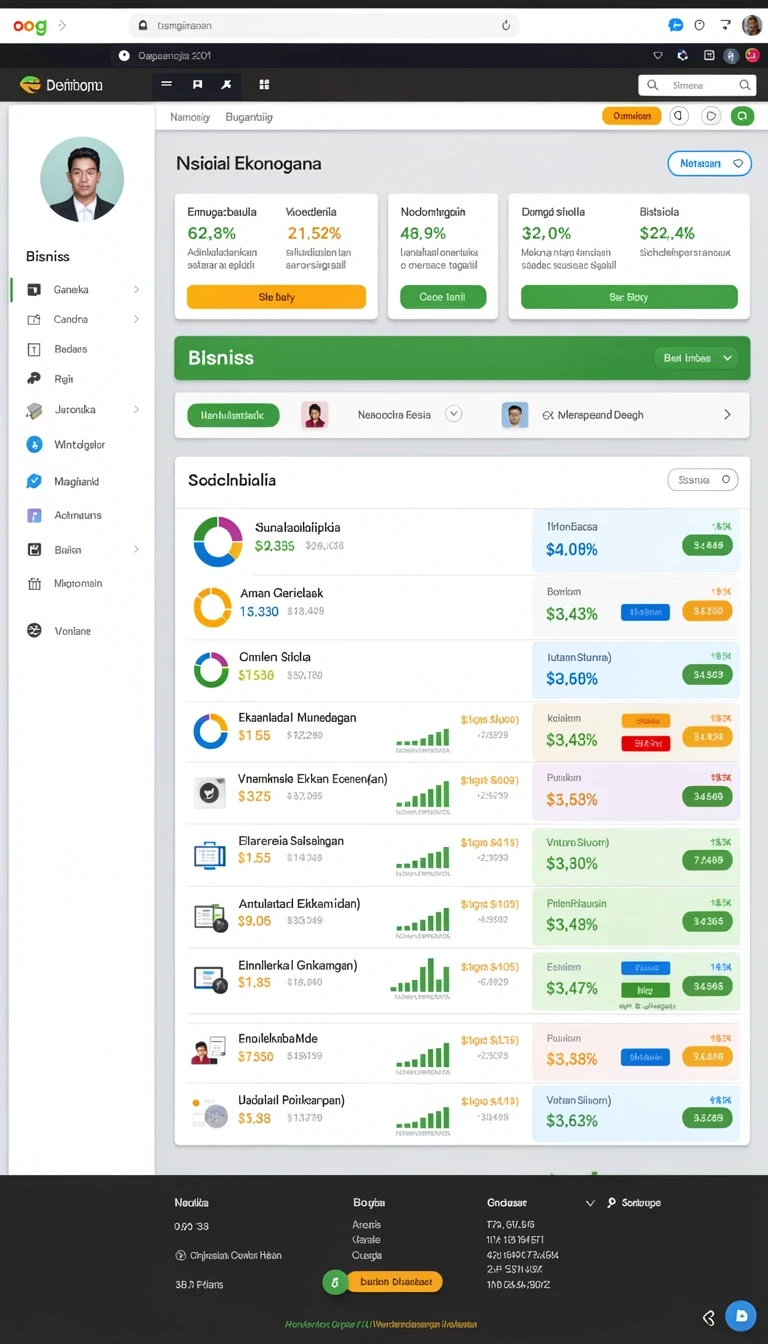The image size is (768, 1344).
Task: Click the green round icon beside Omoisan
Action: [742, 116]
